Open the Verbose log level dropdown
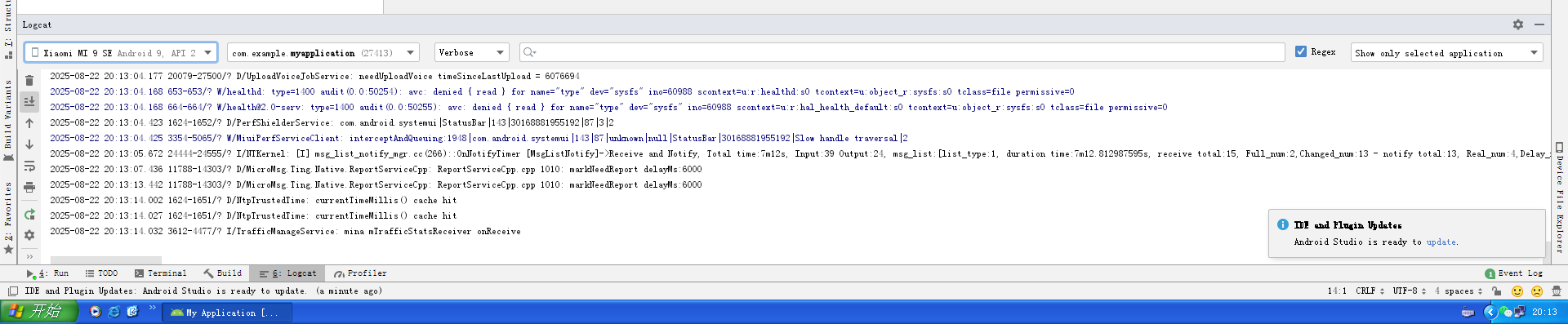Screen dimensions: 1568x324 point(472,53)
